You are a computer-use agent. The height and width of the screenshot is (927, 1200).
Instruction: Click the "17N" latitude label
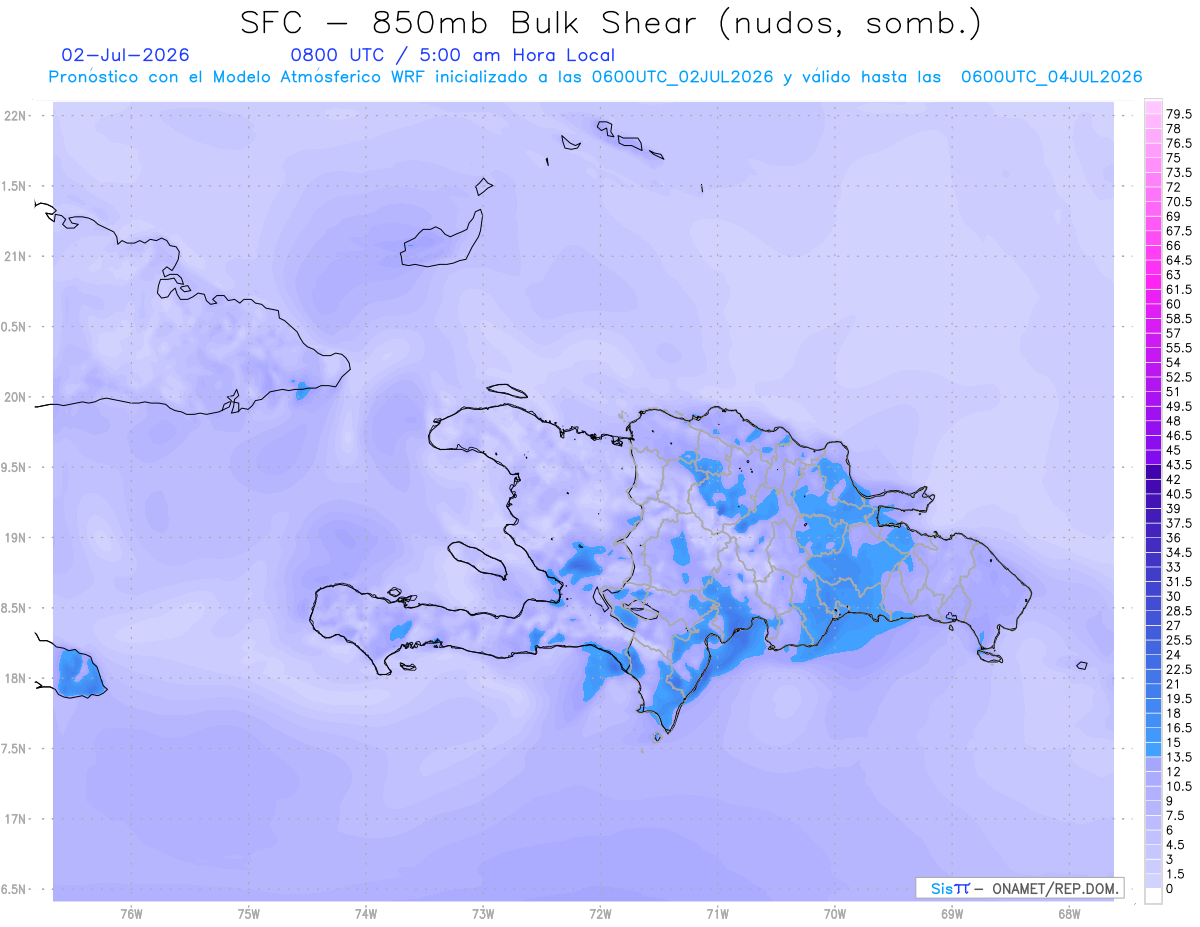tap(15, 819)
